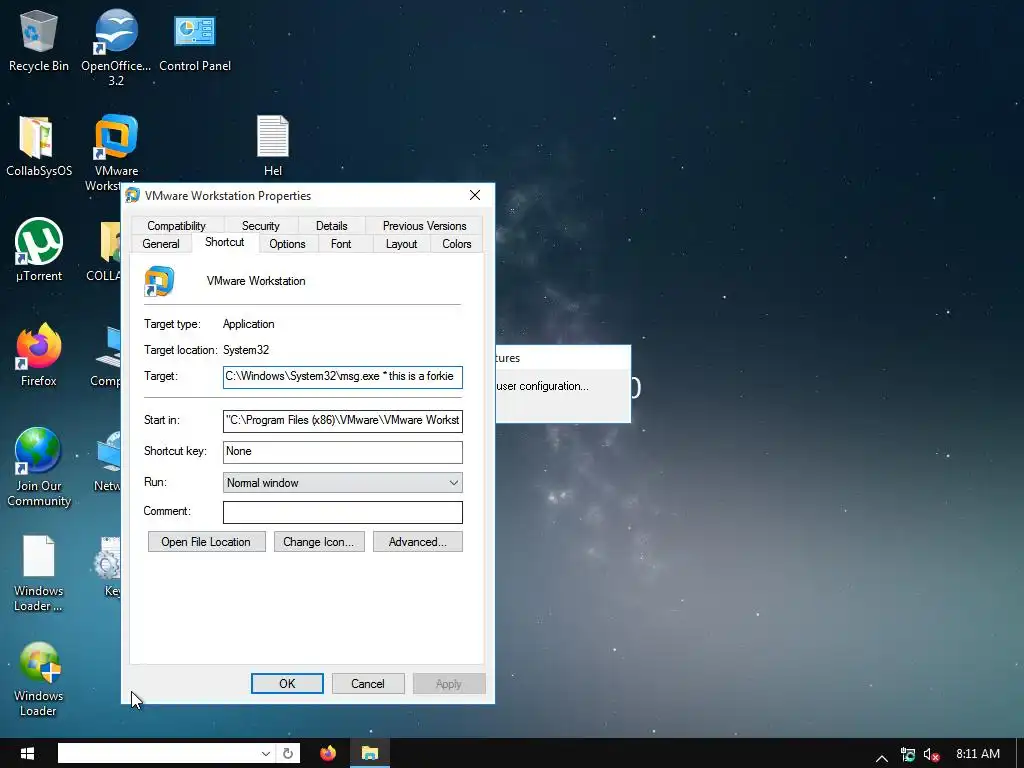Screen dimensions: 1024x768
Task: Click the Show Desktop strip at taskbar end
Action: click(x=1019, y=753)
